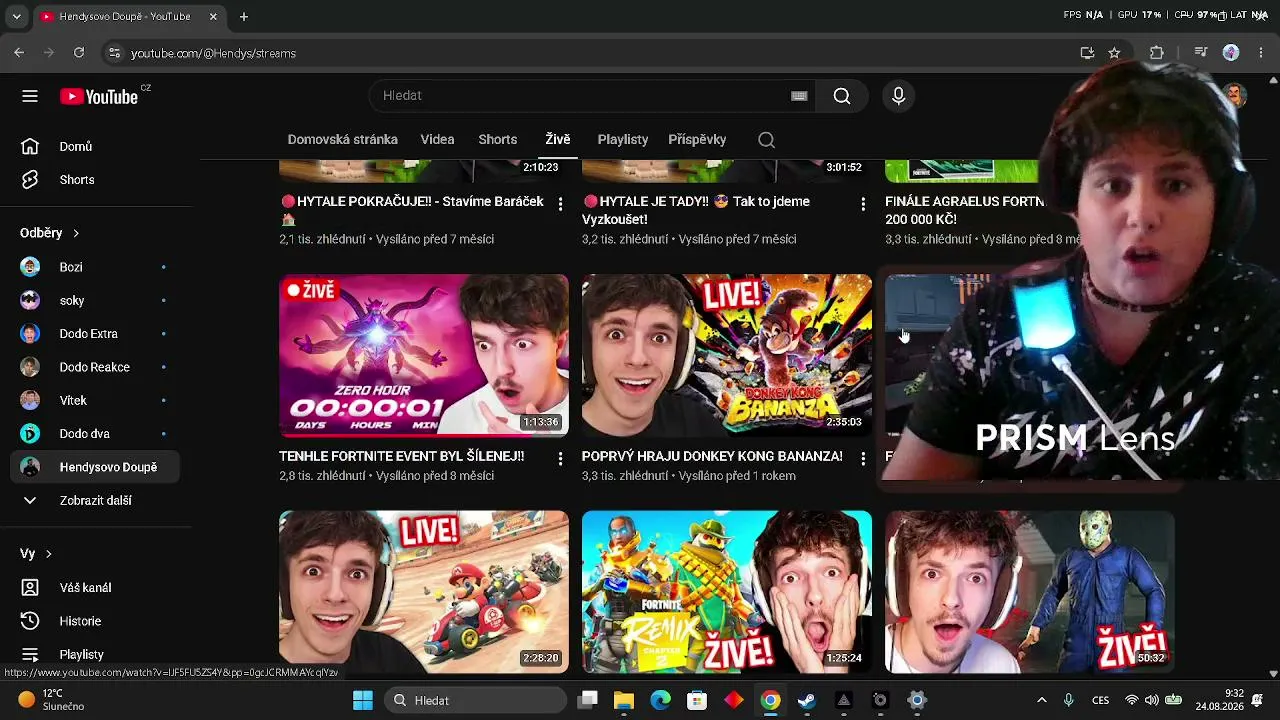Open Steam from the taskbar
This screenshot has width=1280, height=720.
(806, 701)
